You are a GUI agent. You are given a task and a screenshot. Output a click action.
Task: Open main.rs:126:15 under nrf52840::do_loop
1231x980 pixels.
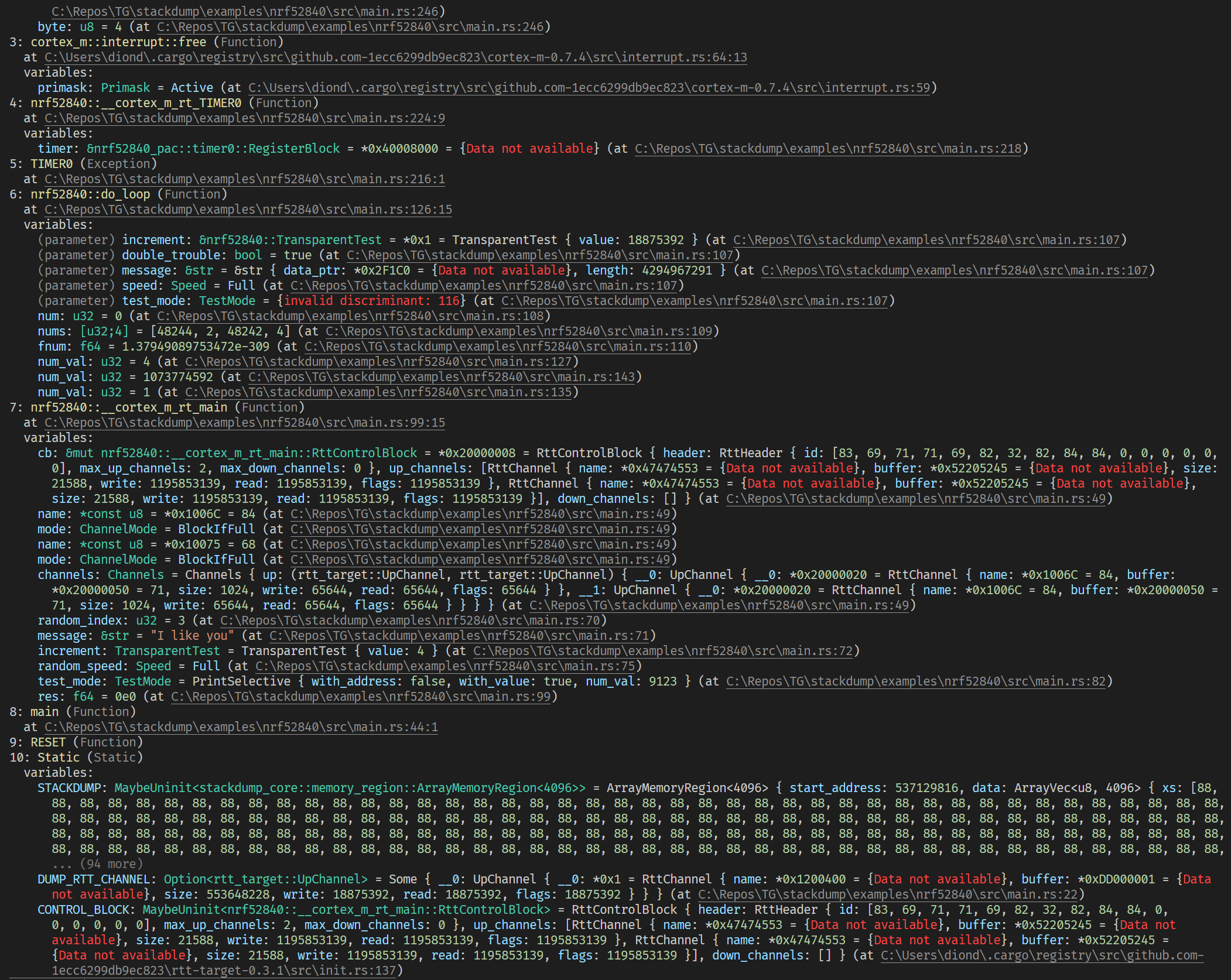pos(248,209)
